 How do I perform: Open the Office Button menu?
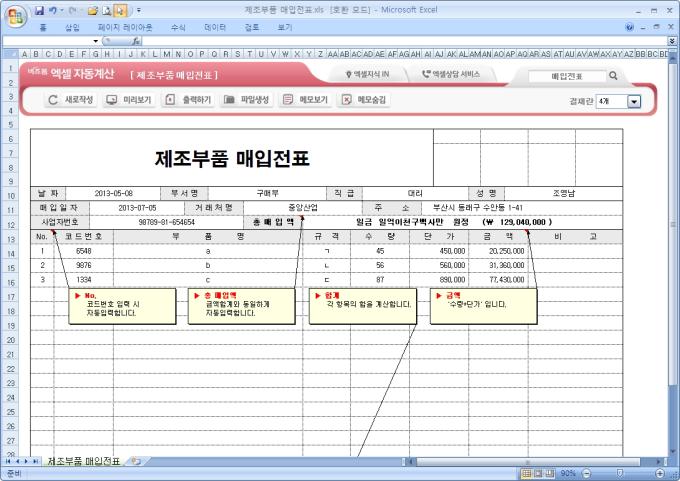coord(16,16)
